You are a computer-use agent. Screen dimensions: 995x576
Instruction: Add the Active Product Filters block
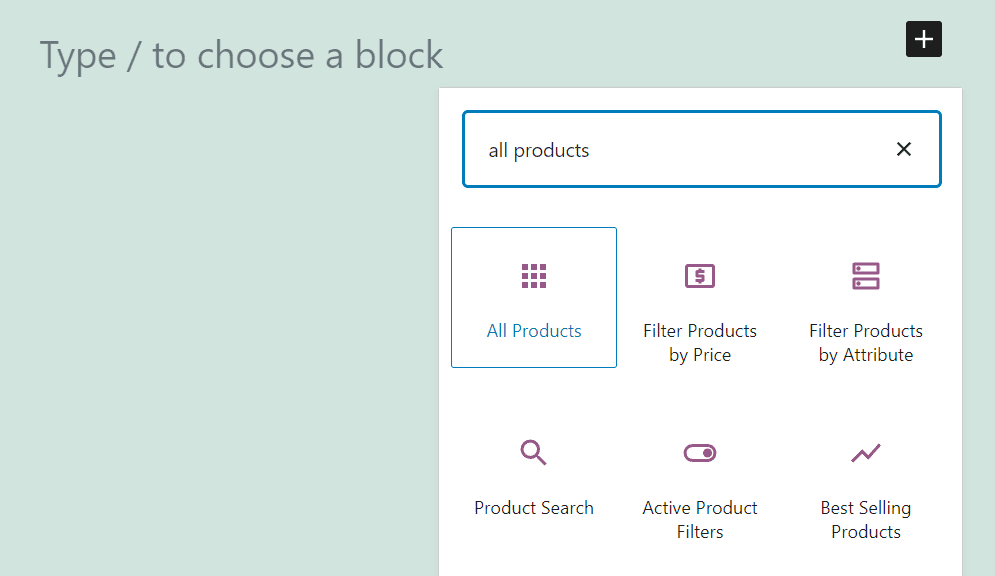[699, 487]
